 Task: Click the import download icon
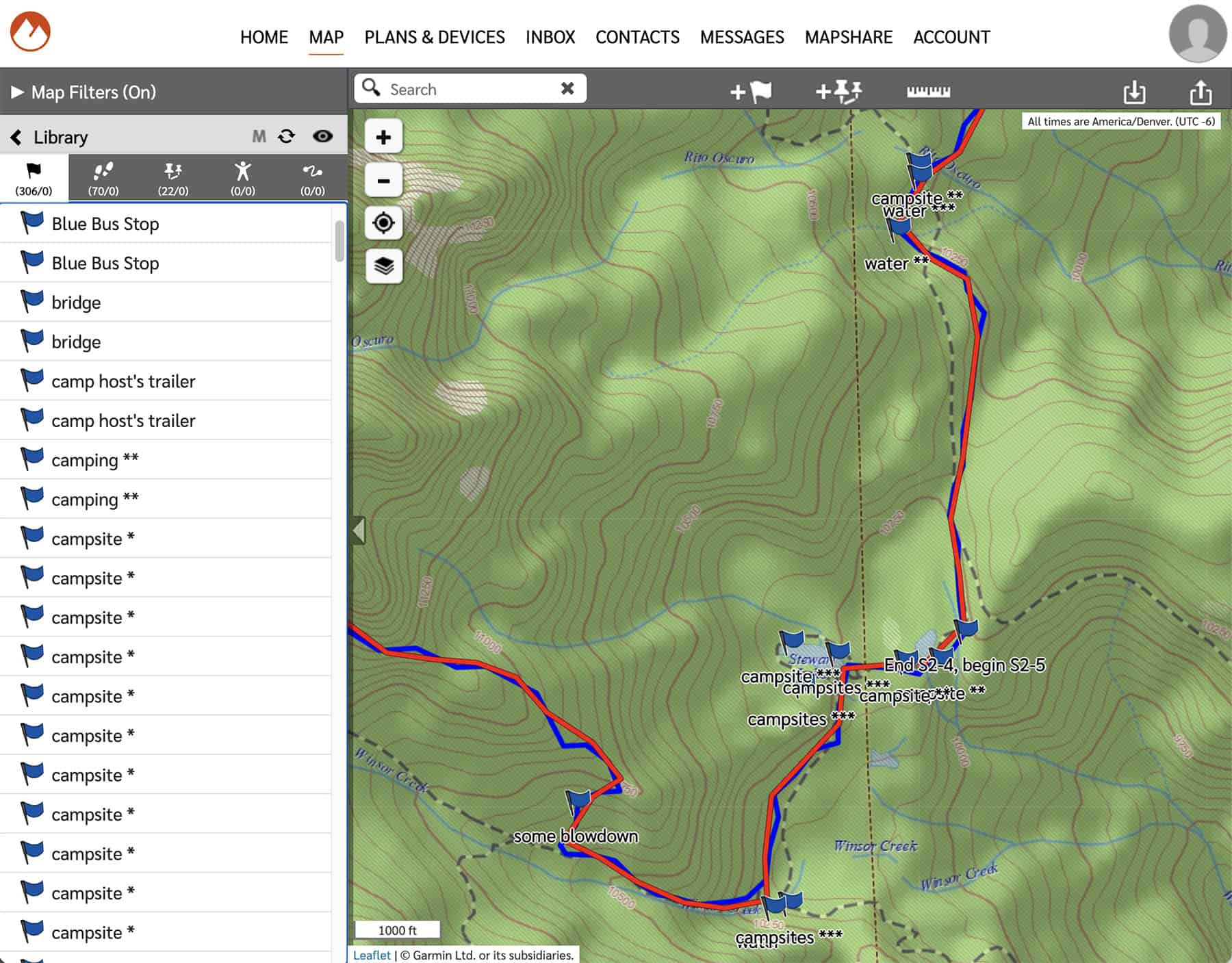click(x=1134, y=92)
